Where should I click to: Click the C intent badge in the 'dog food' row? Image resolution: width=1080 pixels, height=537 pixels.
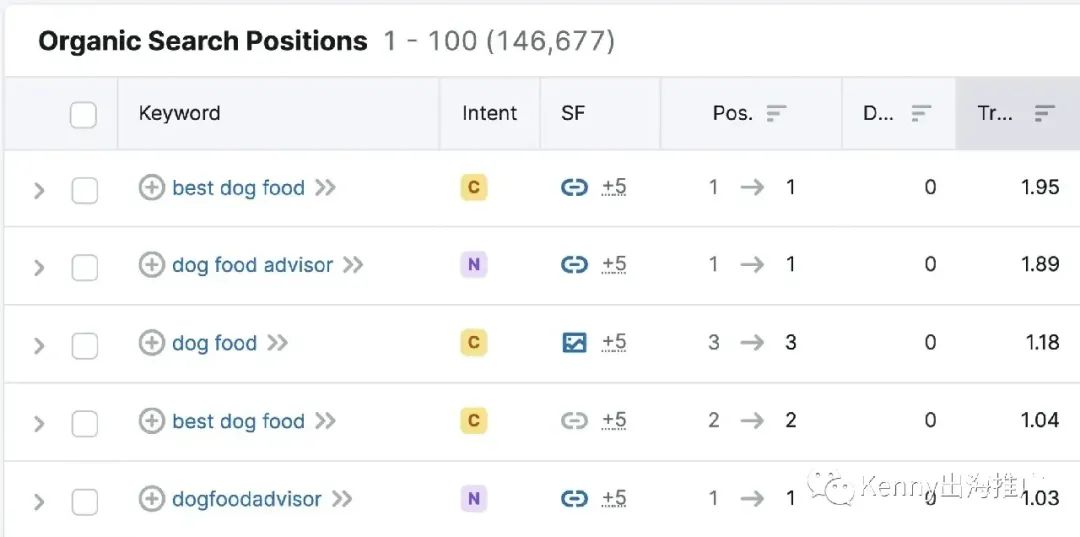(x=474, y=342)
